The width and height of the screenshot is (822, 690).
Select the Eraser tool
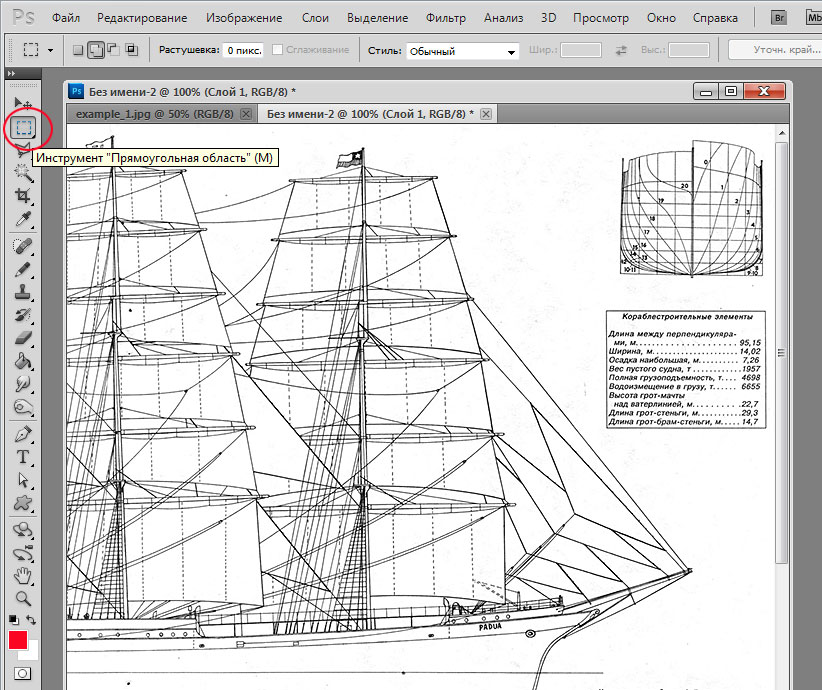tap(22, 339)
